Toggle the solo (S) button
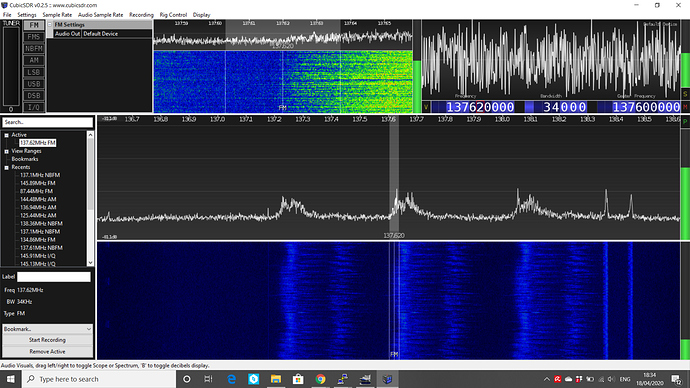The width and height of the screenshot is (690, 388). point(685,94)
